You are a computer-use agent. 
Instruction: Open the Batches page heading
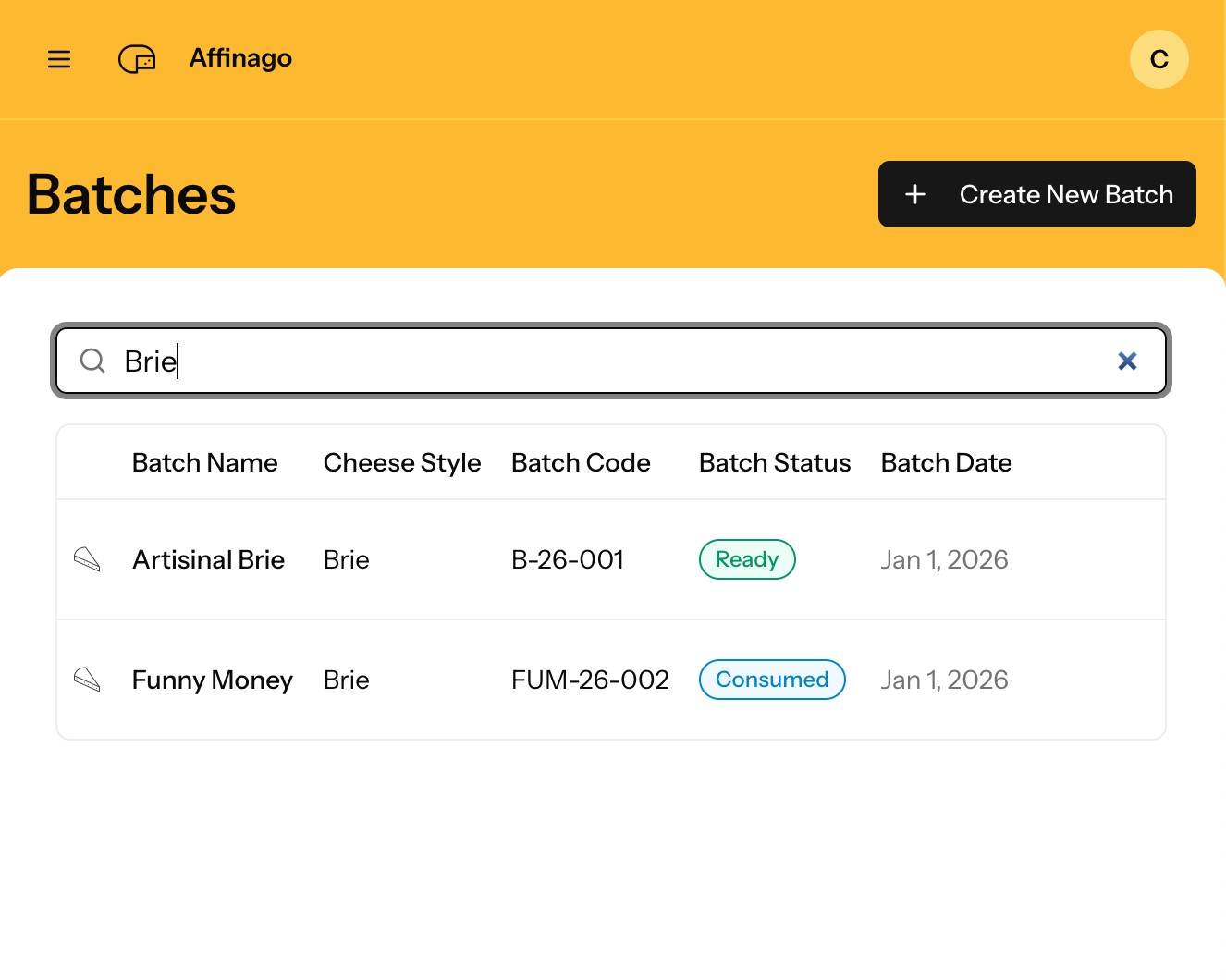(x=130, y=193)
